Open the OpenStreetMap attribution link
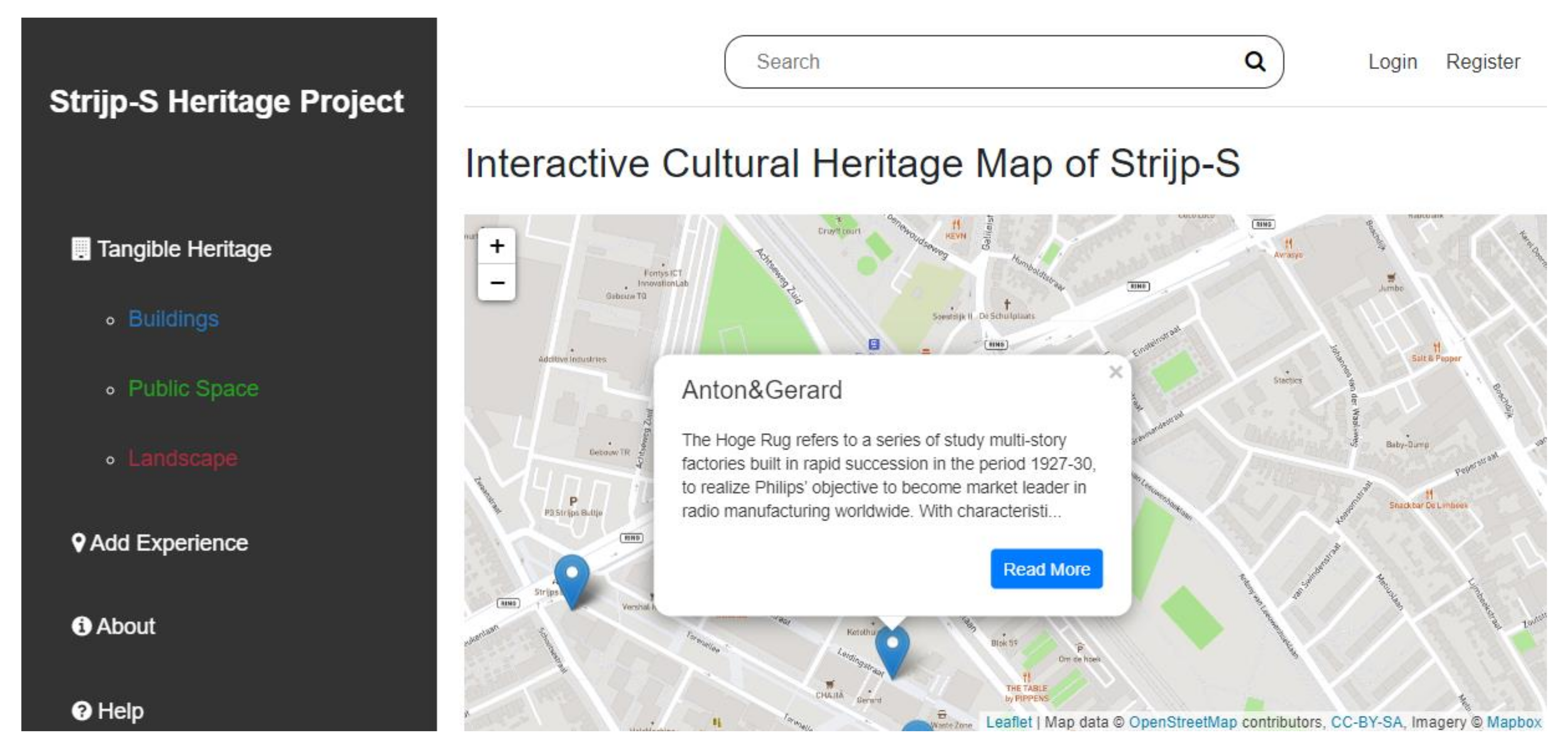Image resolution: width=1568 pixels, height=749 pixels. tap(1182, 722)
